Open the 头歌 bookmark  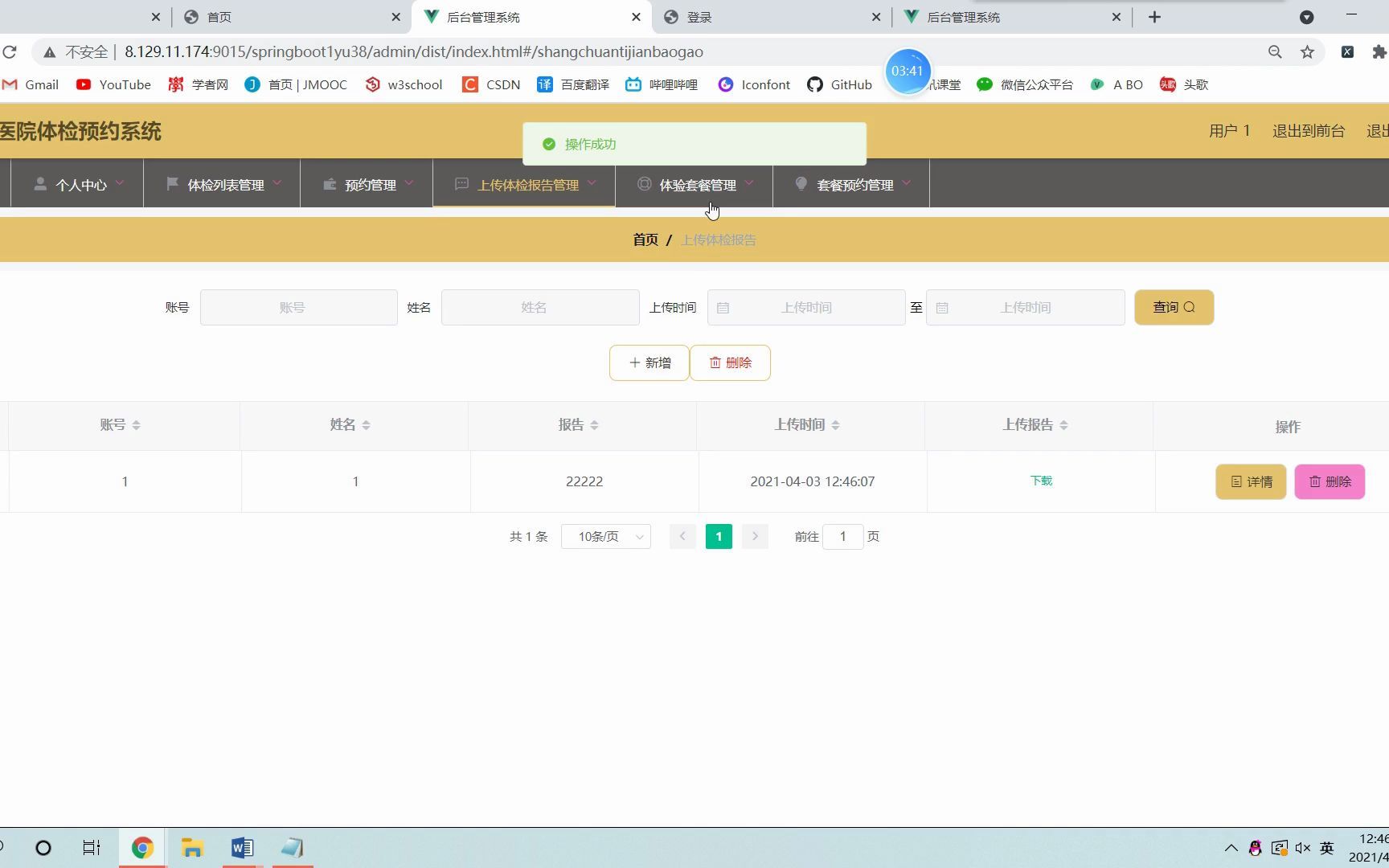point(1184,84)
